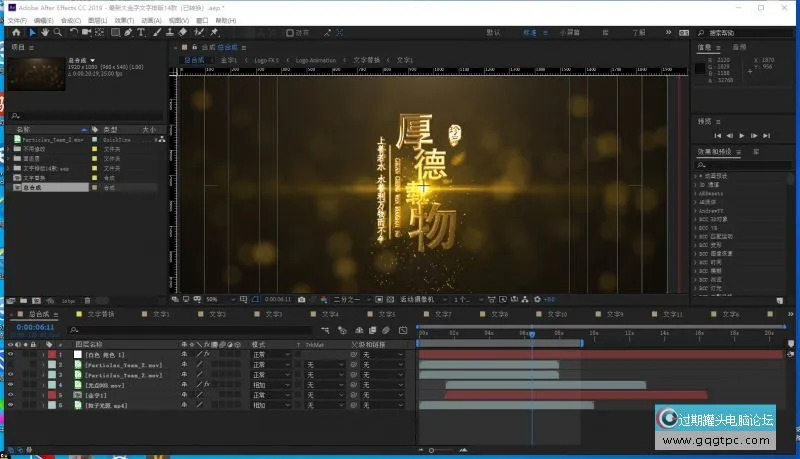Open the 效果(T) menu
The width and height of the screenshot is (800, 459).
[x=123, y=20]
